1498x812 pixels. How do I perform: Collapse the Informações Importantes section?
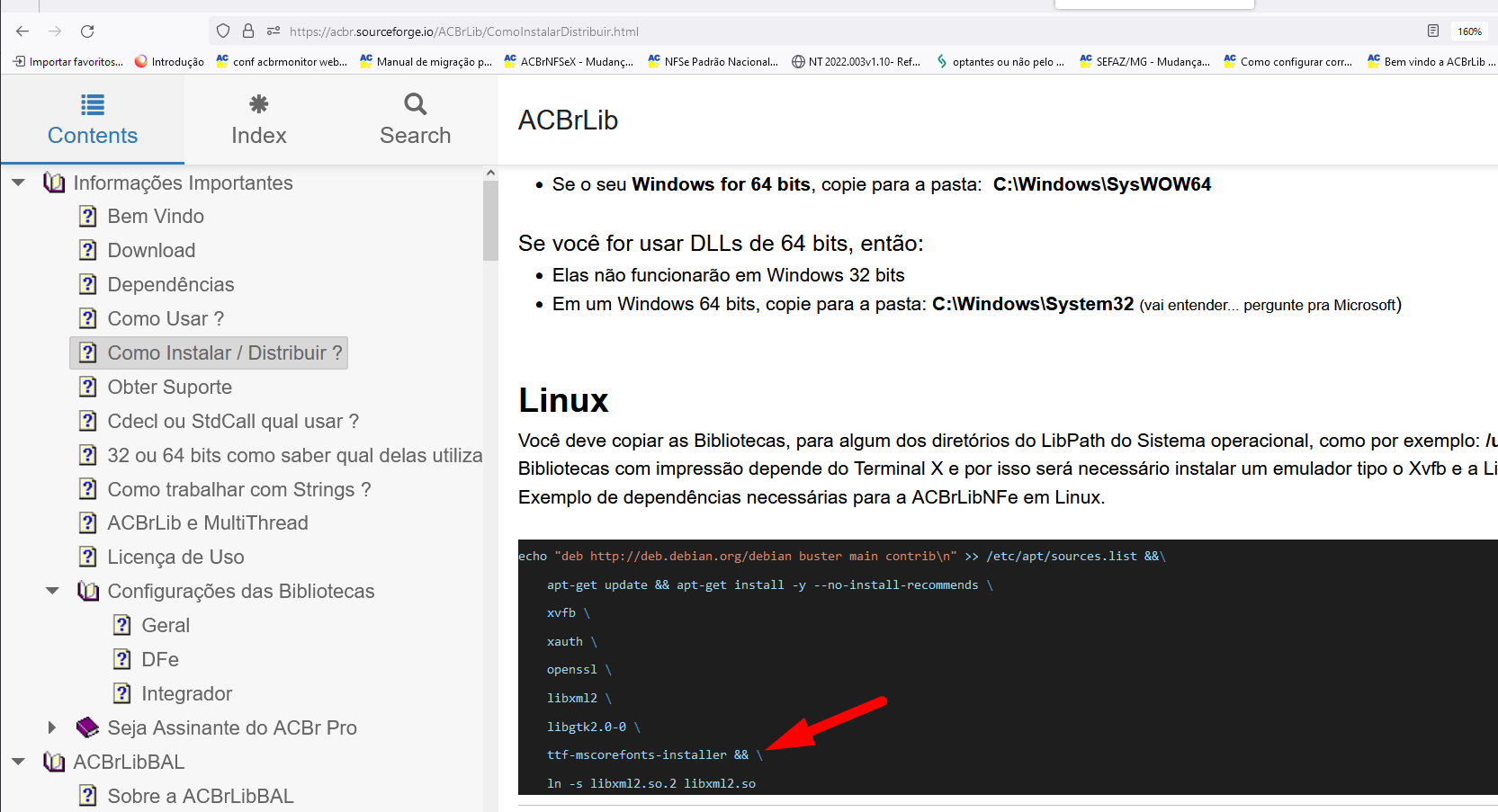coord(18,183)
